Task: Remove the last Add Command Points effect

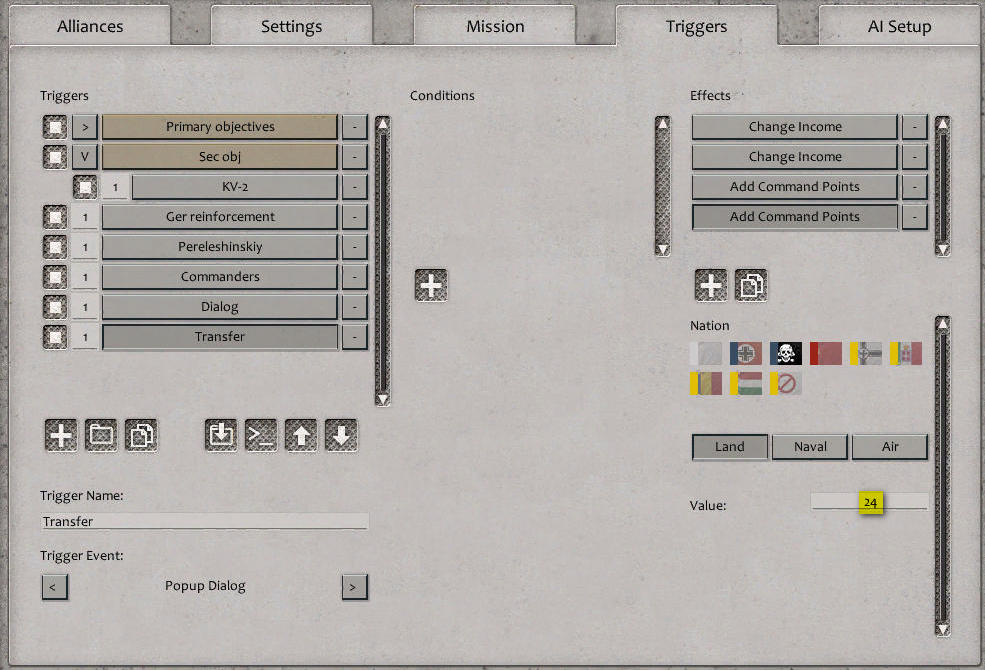Action: [915, 217]
